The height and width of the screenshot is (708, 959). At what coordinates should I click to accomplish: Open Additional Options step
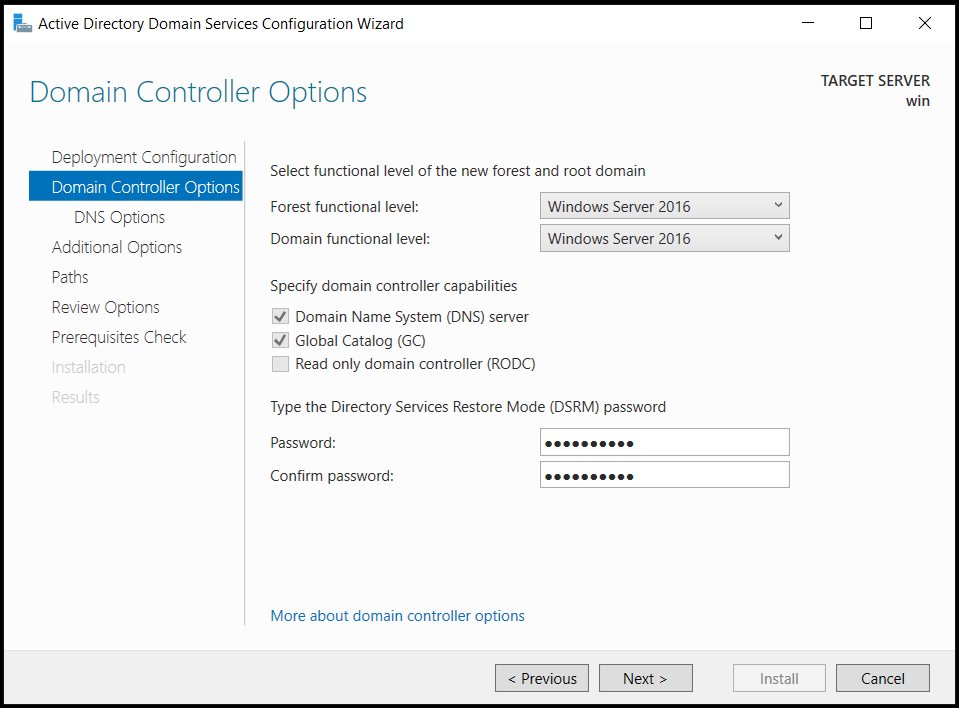click(x=117, y=247)
